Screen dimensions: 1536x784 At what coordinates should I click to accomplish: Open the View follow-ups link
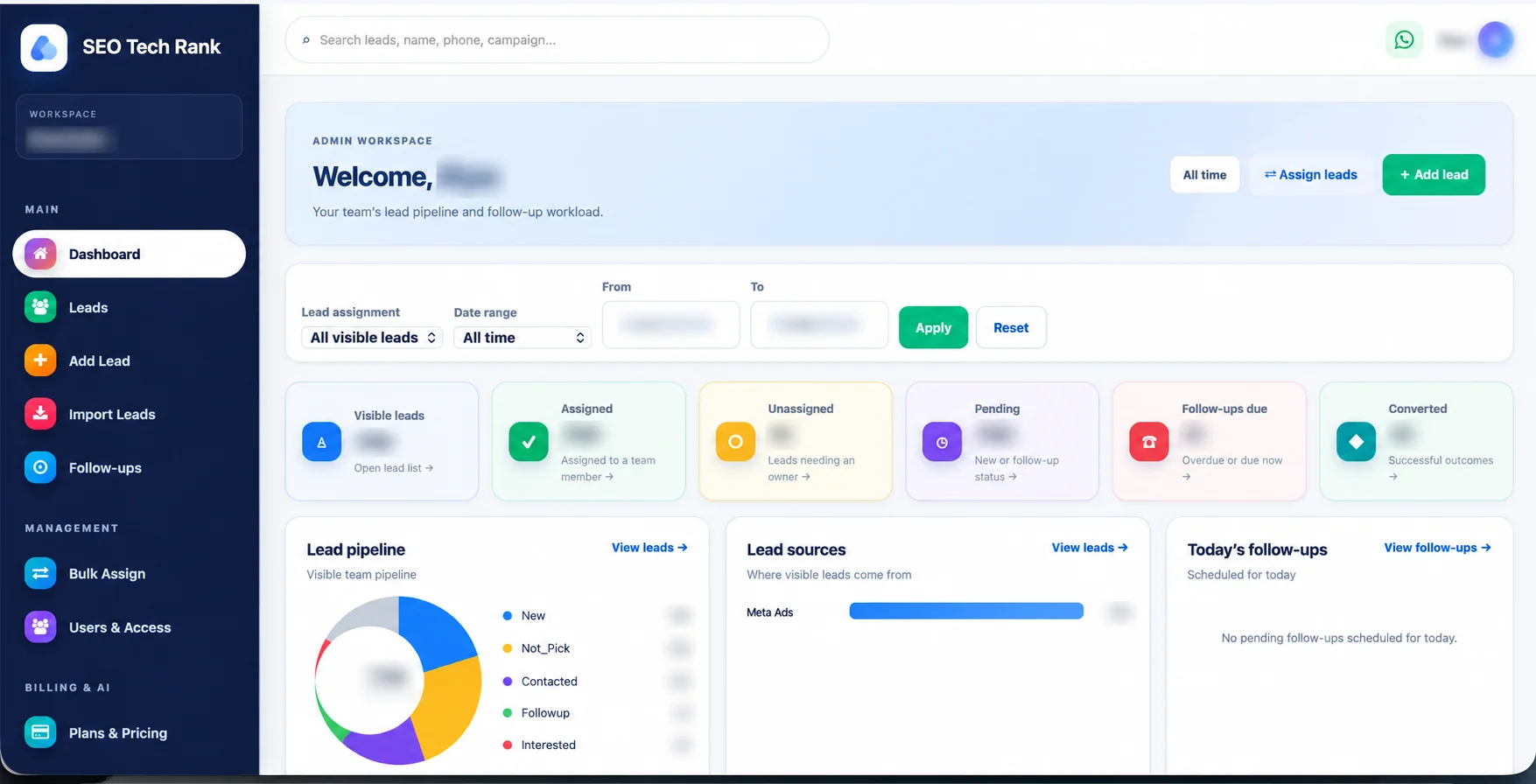pyautogui.click(x=1437, y=548)
